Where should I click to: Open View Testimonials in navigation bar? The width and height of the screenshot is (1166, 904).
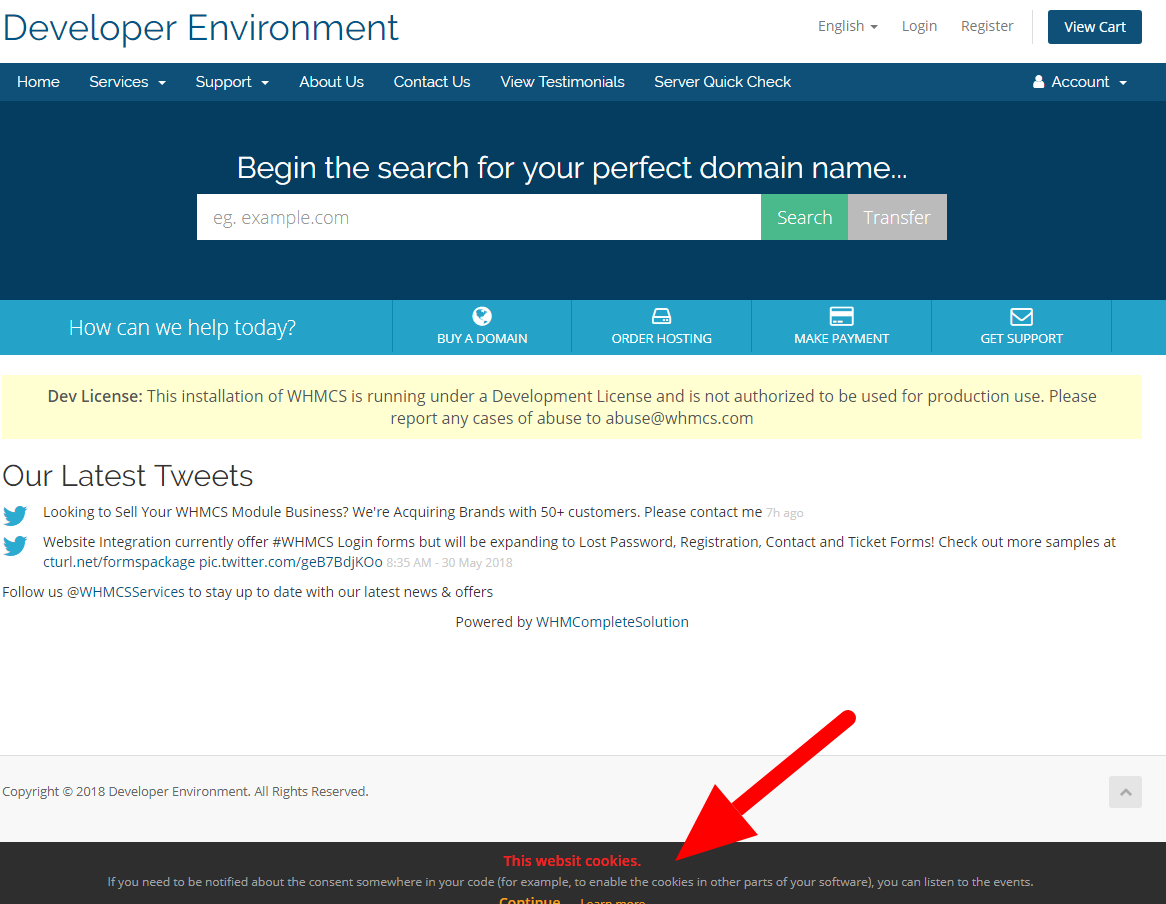coord(562,82)
